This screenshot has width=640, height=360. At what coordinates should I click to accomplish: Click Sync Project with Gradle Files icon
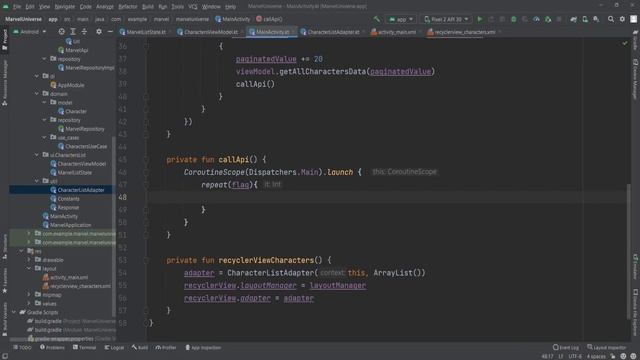(x=573, y=19)
